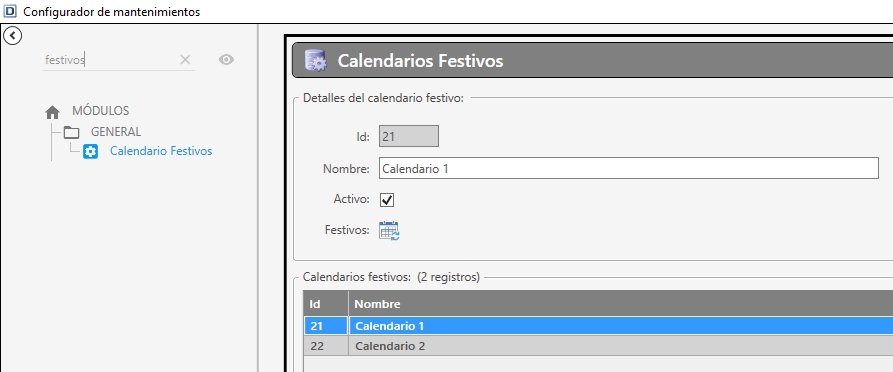
Task: Uncheck the Activo checkbox
Action: coord(387,200)
